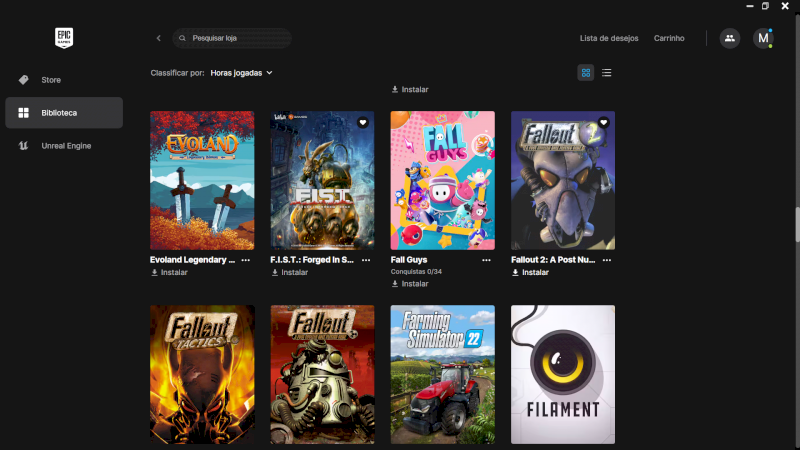800x450 pixels.
Task: View Fall Guys Conquistas 0/34
Action: pos(416,271)
